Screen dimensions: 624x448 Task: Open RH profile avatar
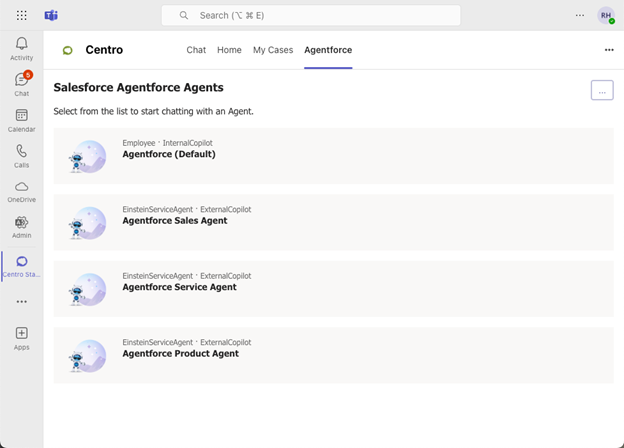[x=606, y=16]
